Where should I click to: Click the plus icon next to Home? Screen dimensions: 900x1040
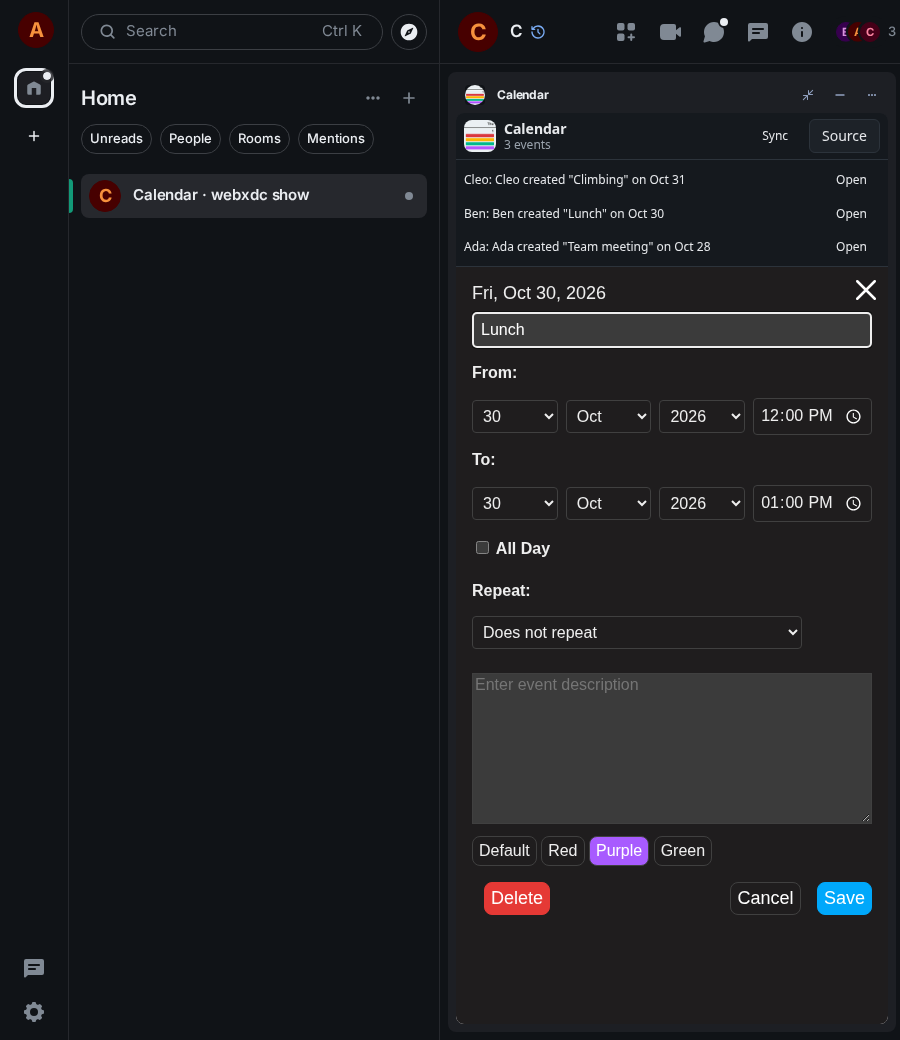pyautogui.click(x=409, y=98)
